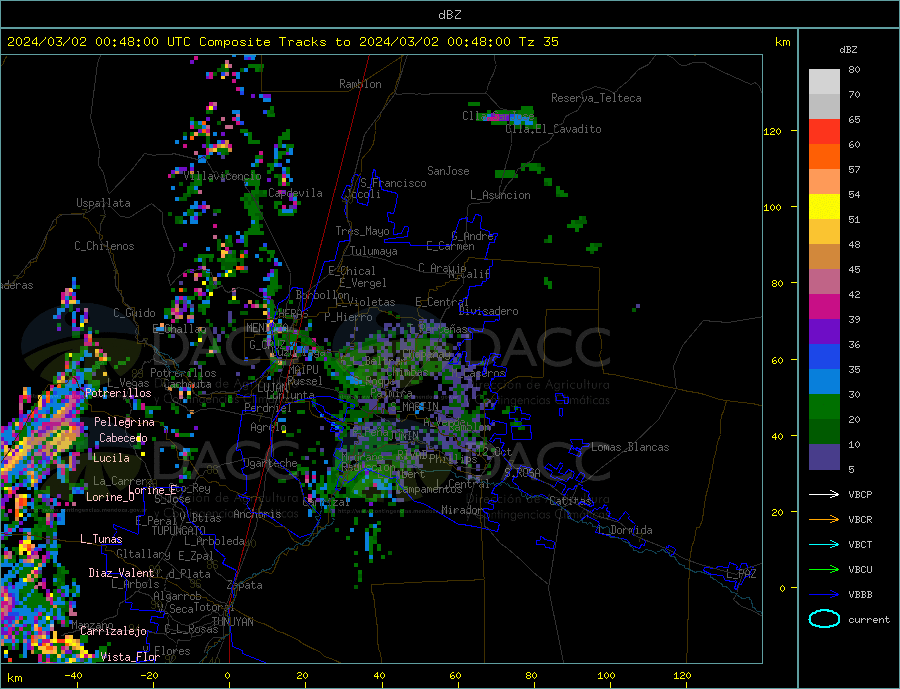Click the Vista_Flor label
This screenshot has width=900, height=689.
pyautogui.click(x=130, y=657)
